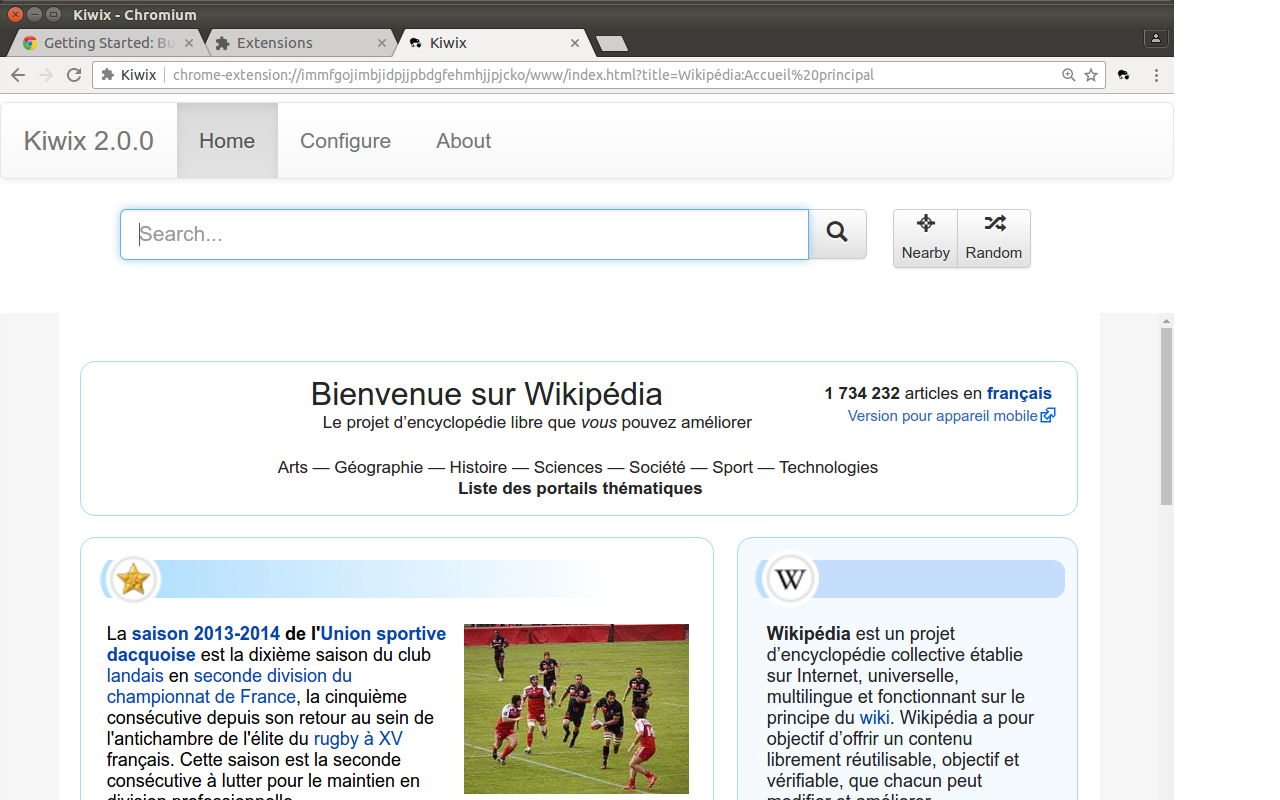Open the About page

(463, 141)
